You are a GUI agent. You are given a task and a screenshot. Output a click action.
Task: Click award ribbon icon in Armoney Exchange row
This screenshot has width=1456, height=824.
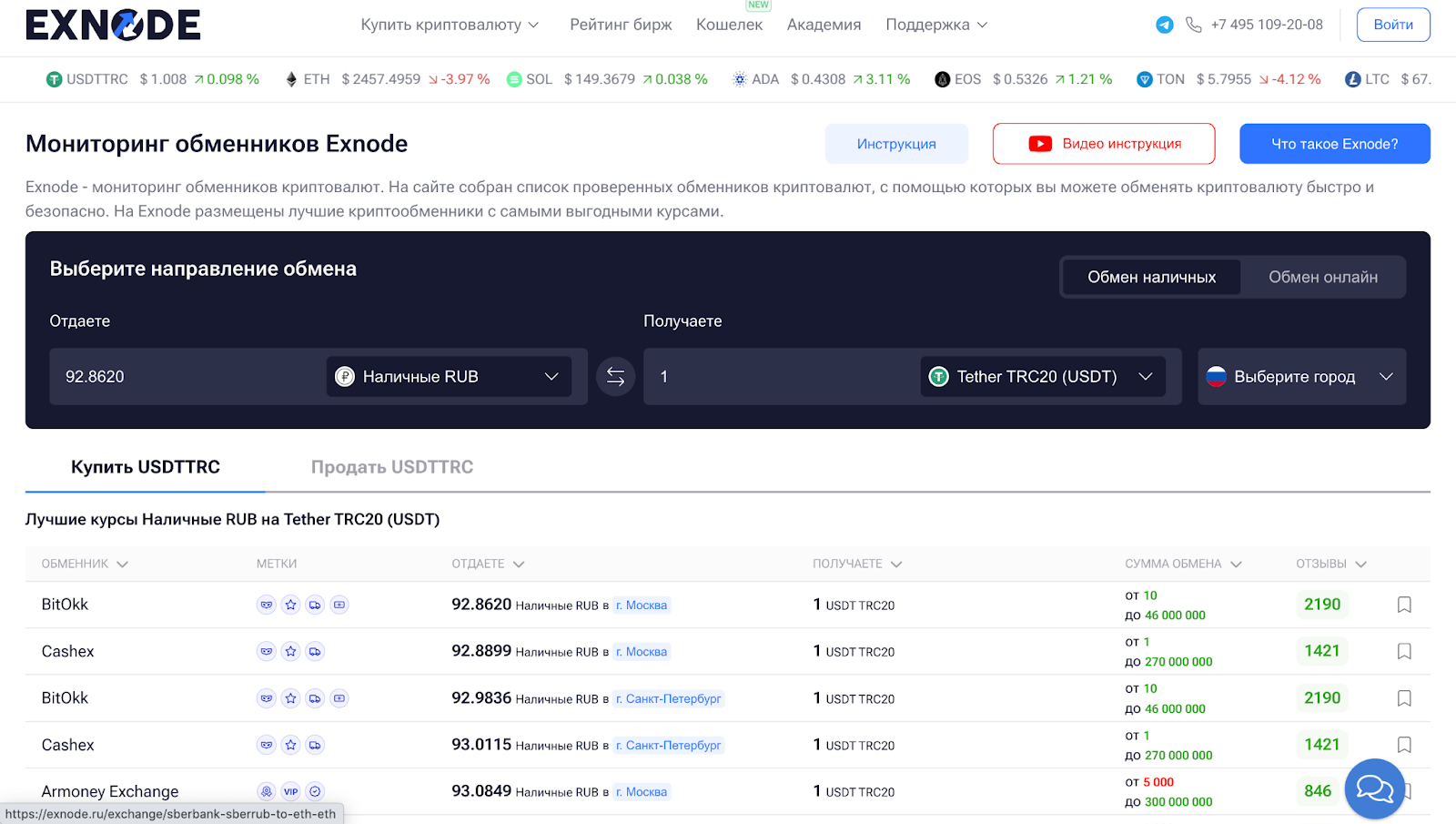[267, 791]
